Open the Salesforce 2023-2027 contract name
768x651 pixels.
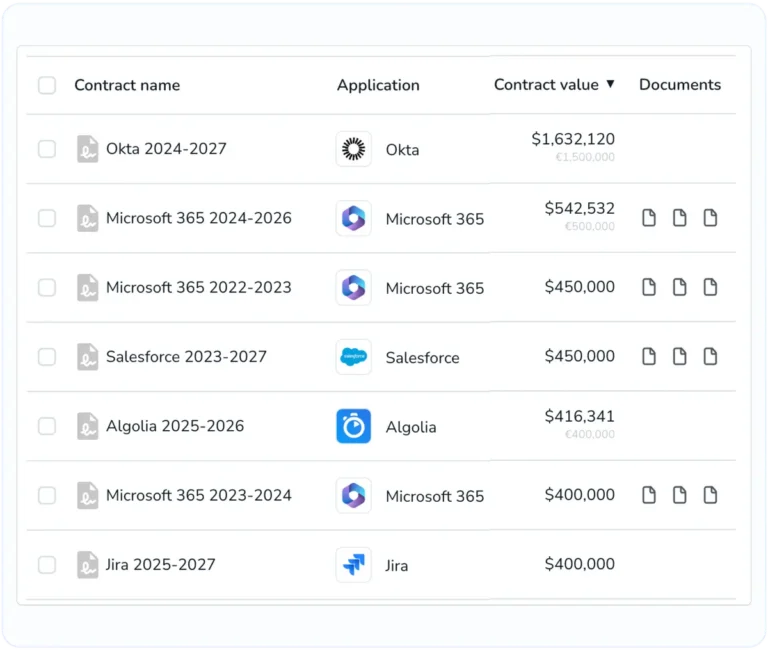[187, 357]
